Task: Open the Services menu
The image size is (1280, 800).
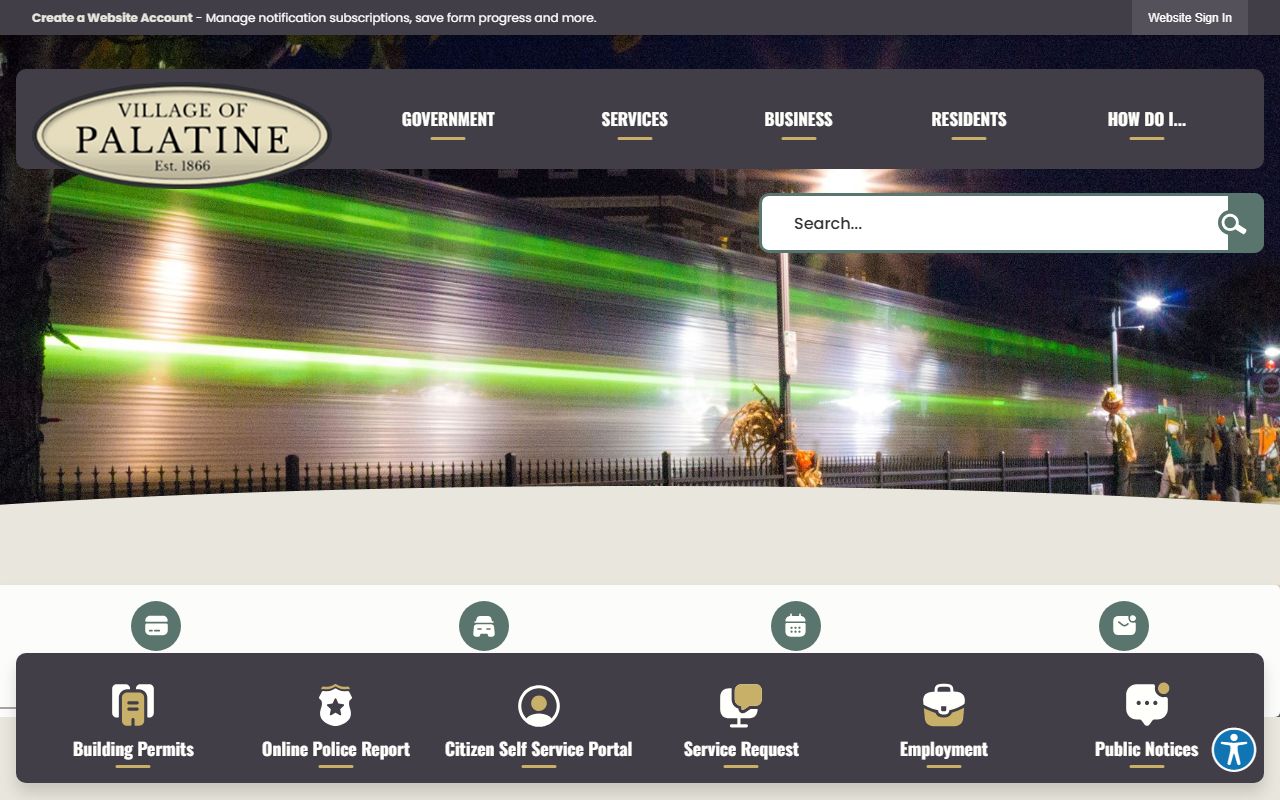Action: (634, 119)
